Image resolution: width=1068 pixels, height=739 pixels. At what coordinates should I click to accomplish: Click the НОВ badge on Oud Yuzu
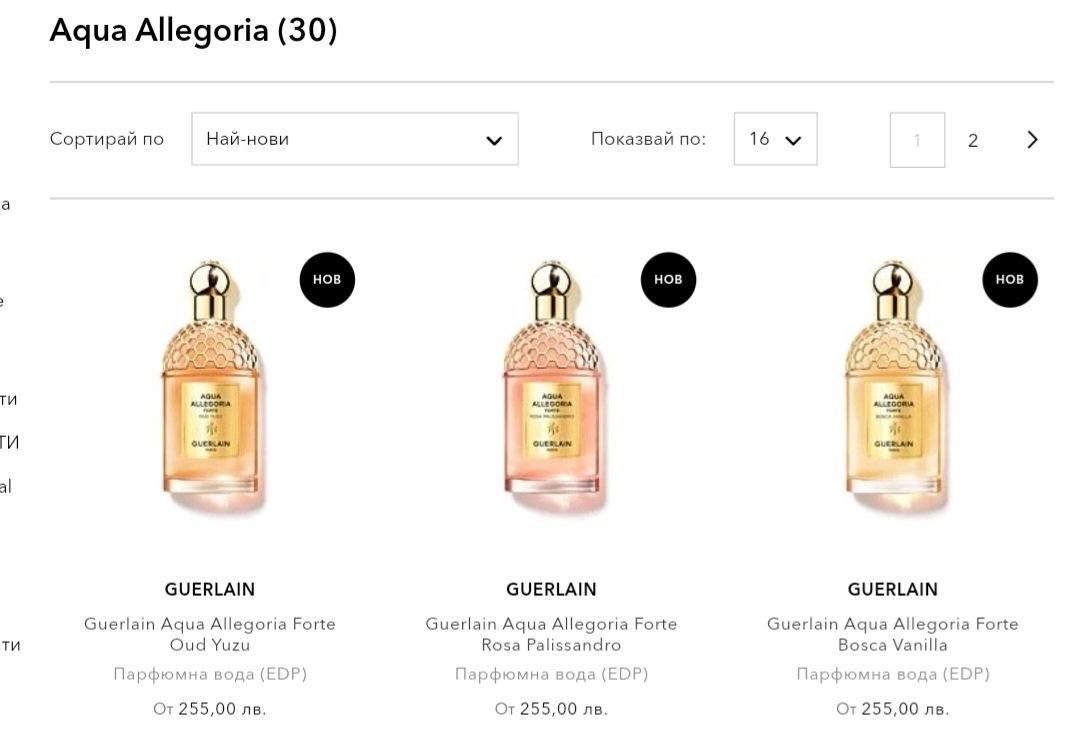click(x=327, y=280)
